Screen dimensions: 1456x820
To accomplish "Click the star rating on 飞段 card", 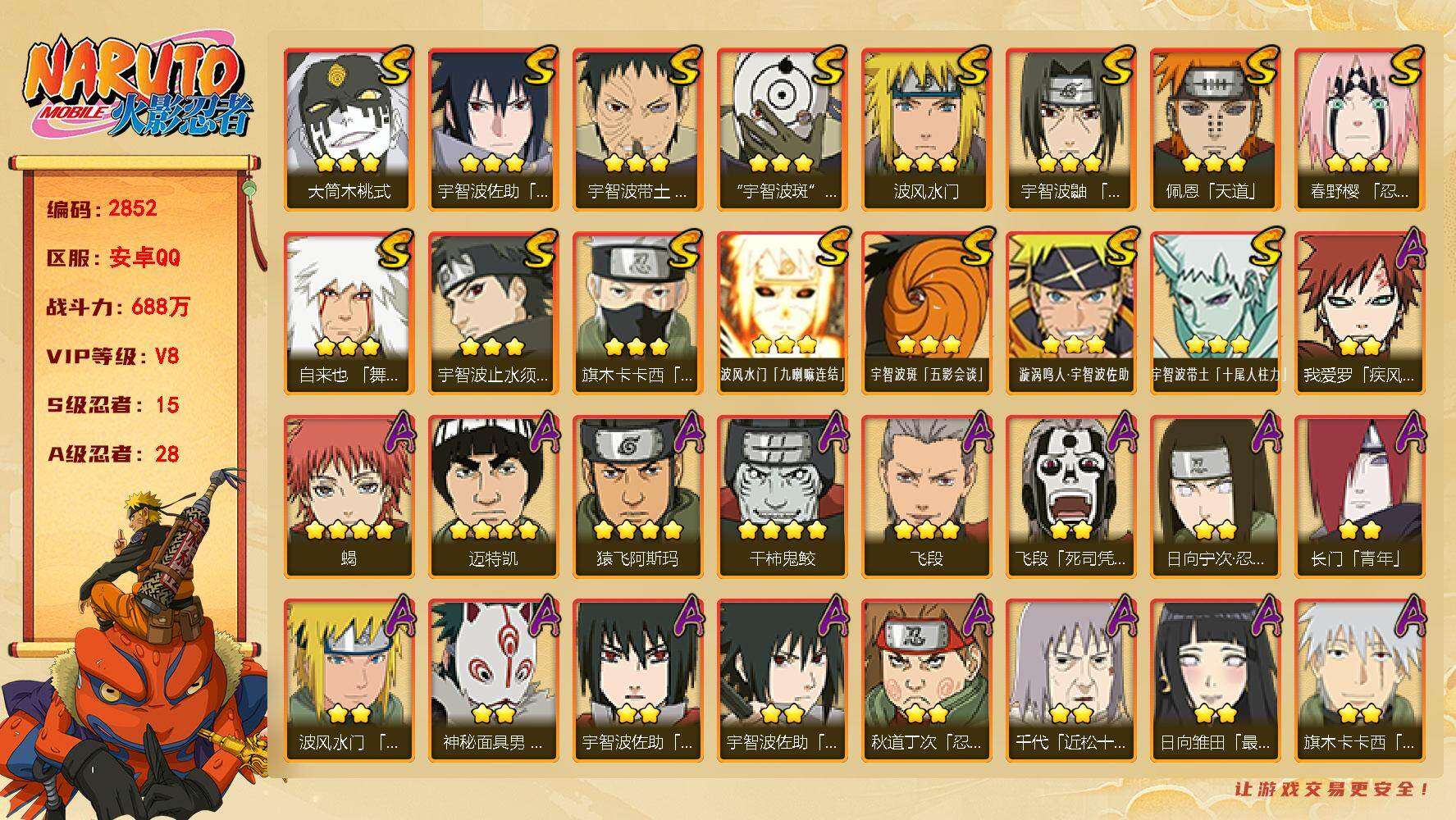I will point(927,531).
